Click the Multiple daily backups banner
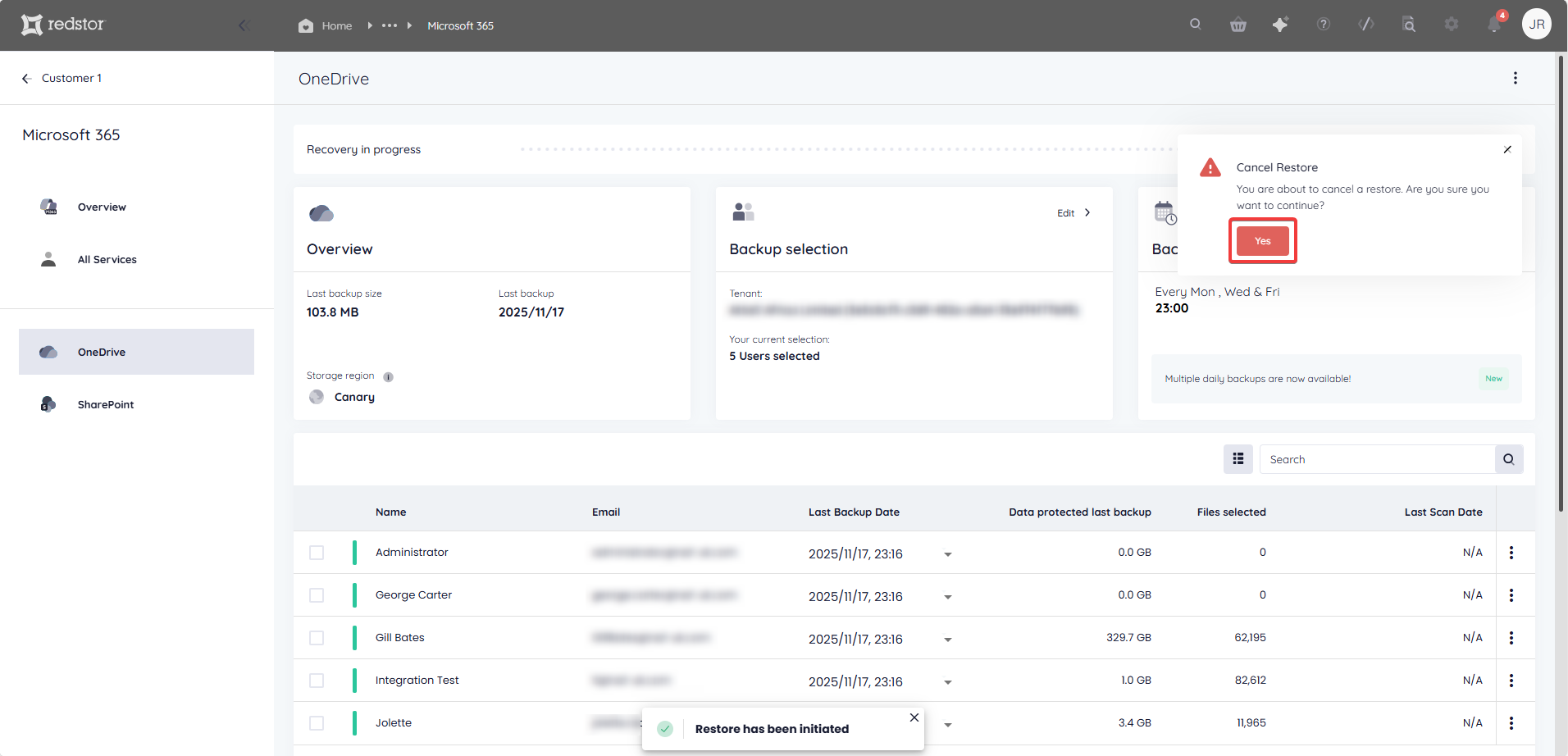The width and height of the screenshot is (1568, 756). 1336,379
